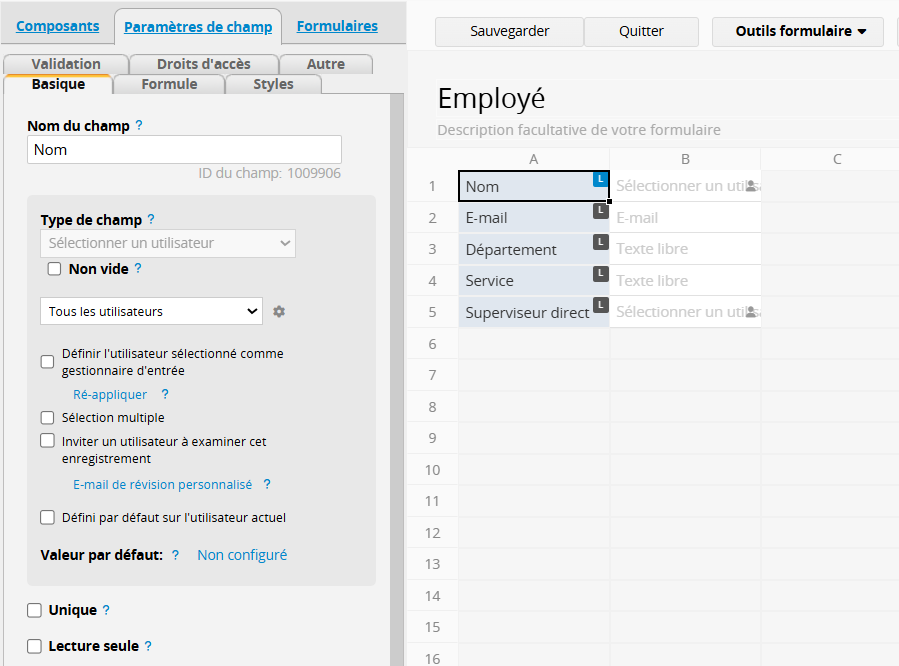899x666 pixels.
Task: Click the Nom du champ text field
Action: point(184,150)
